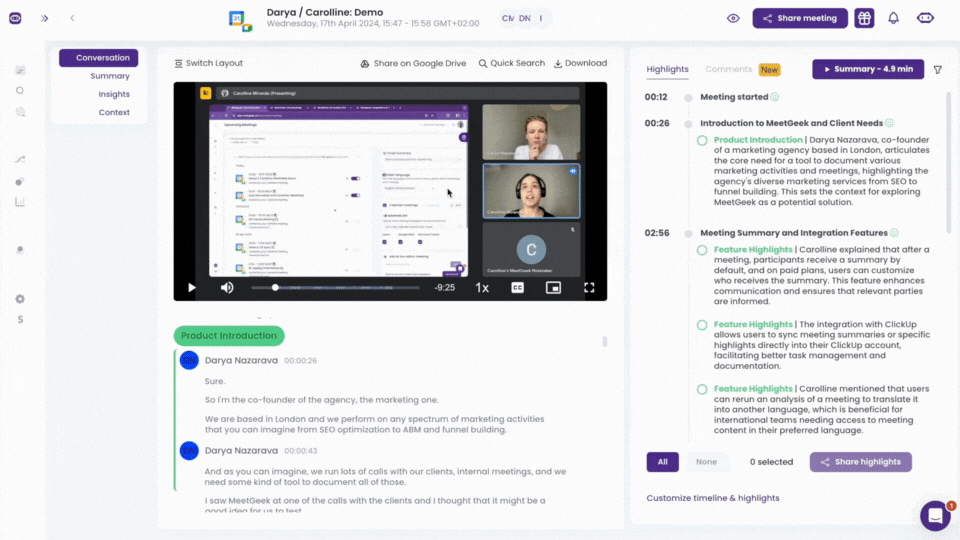The width and height of the screenshot is (960, 540).
Task: Select All highlights
Action: [x=662, y=462]
